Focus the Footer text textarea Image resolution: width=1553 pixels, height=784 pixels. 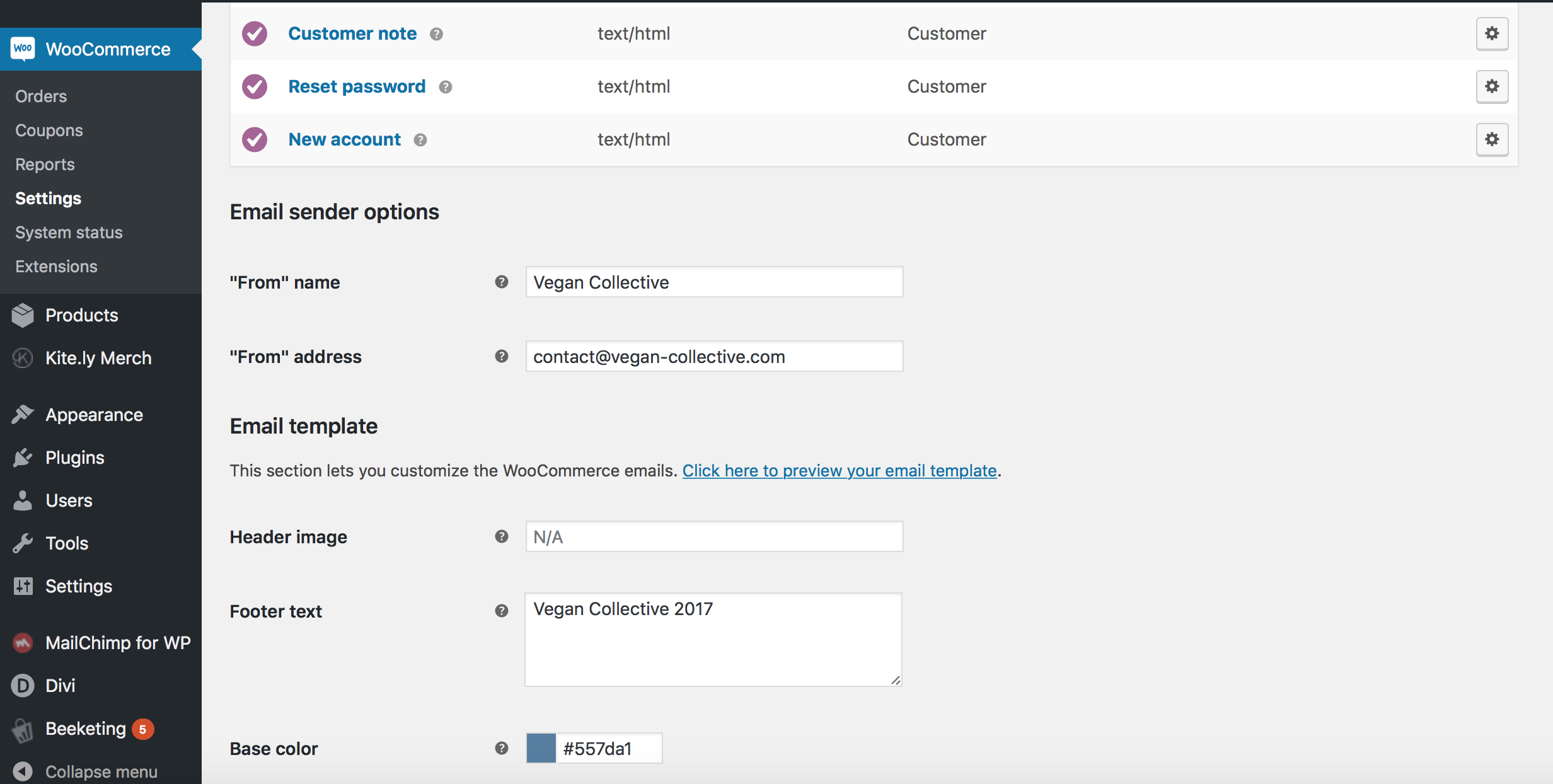click(713, 639)
